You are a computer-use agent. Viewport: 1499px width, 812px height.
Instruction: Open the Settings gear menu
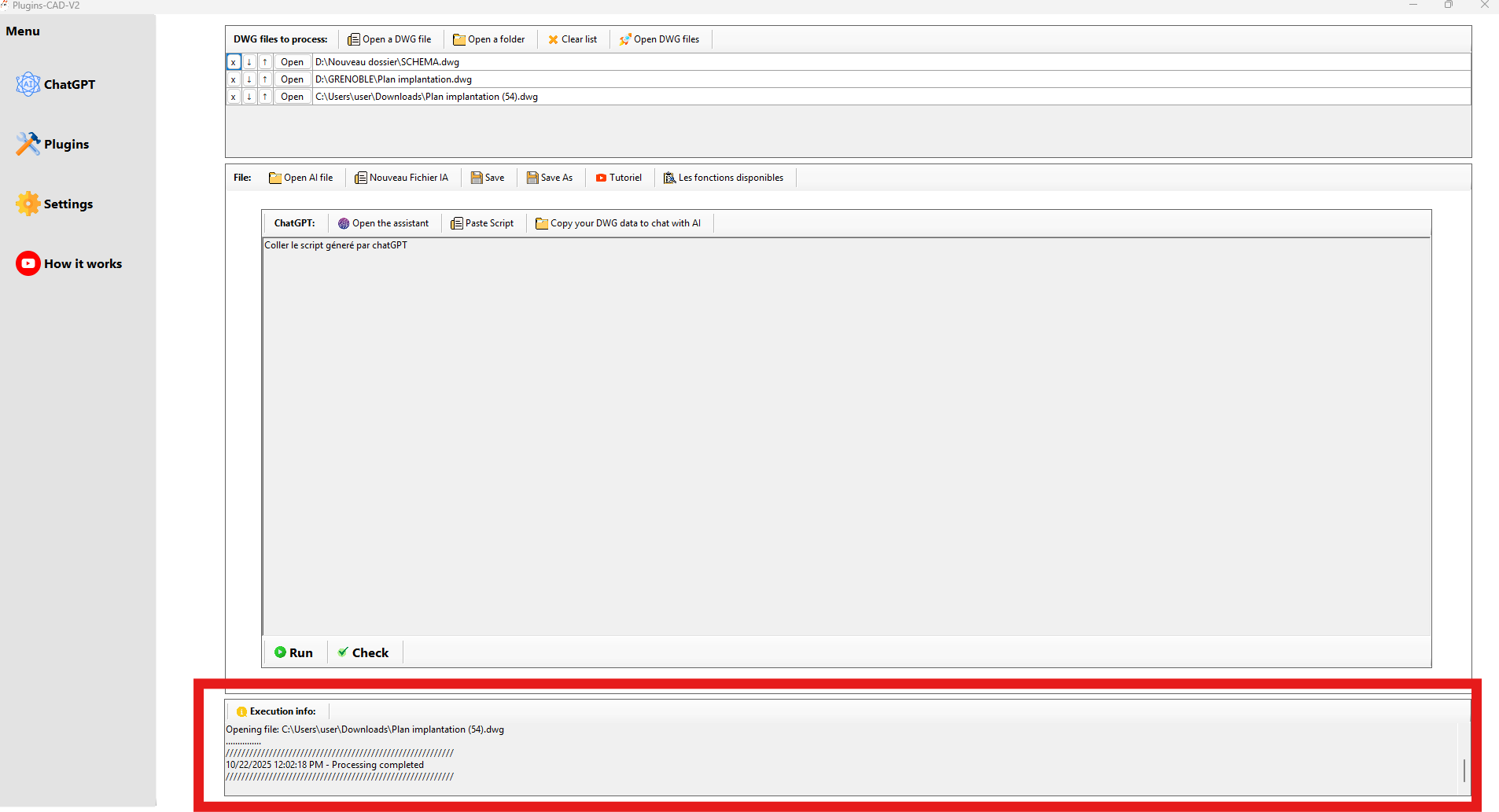pos(55,204)
